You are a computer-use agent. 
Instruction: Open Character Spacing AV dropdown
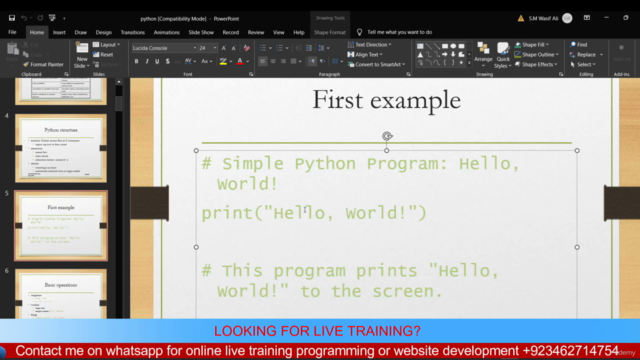click(190, 61)
